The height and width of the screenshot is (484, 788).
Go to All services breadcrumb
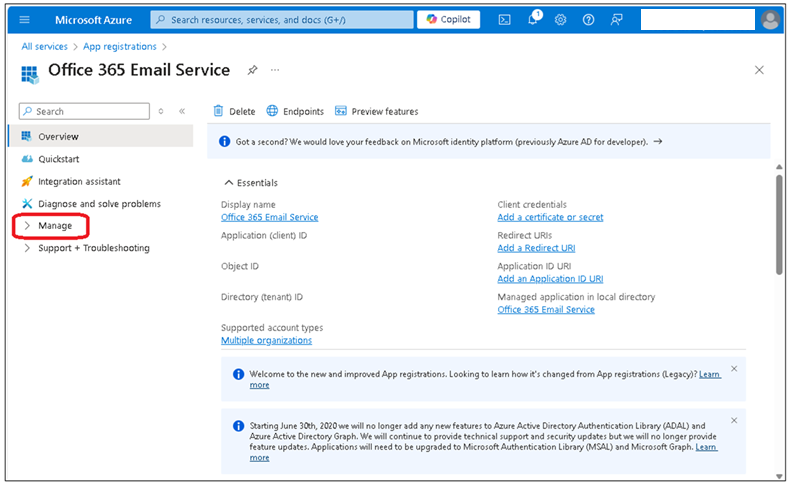[x=44, y=46]
